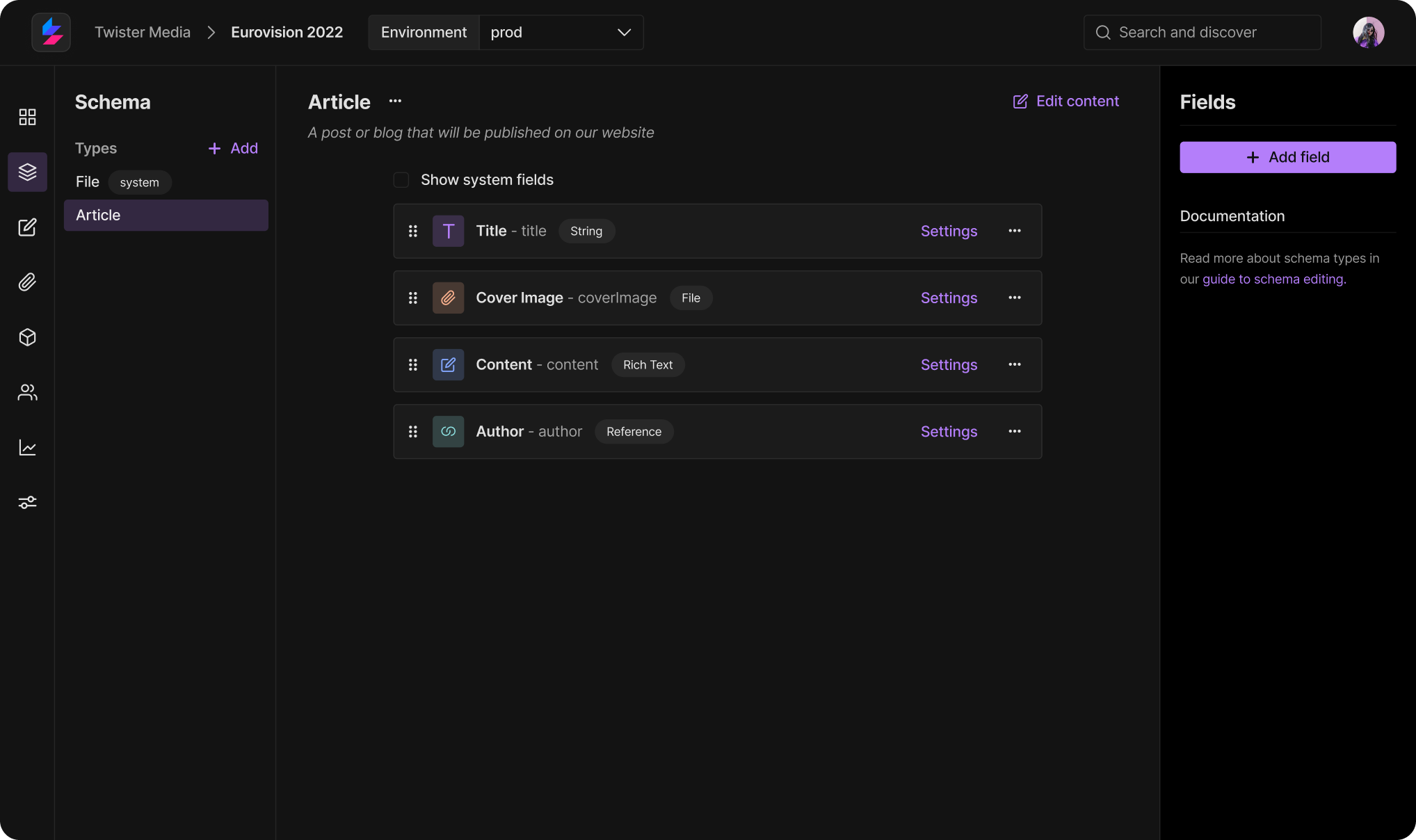Enable Show system fields
Viewport: 1416px width, 840px height.
(x=401, y=179)
